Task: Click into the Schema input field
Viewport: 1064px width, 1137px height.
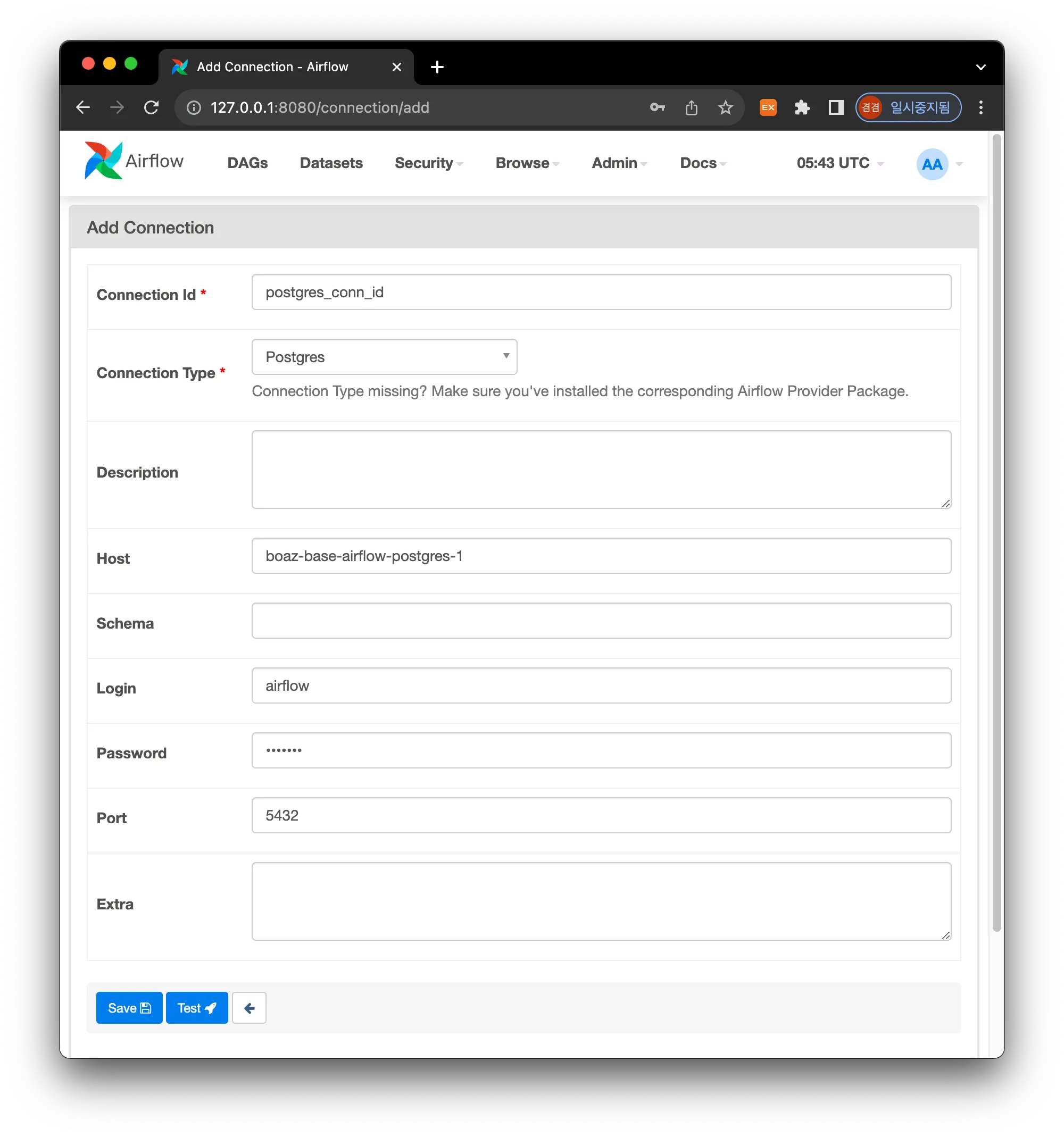Action: pos(601,621)
